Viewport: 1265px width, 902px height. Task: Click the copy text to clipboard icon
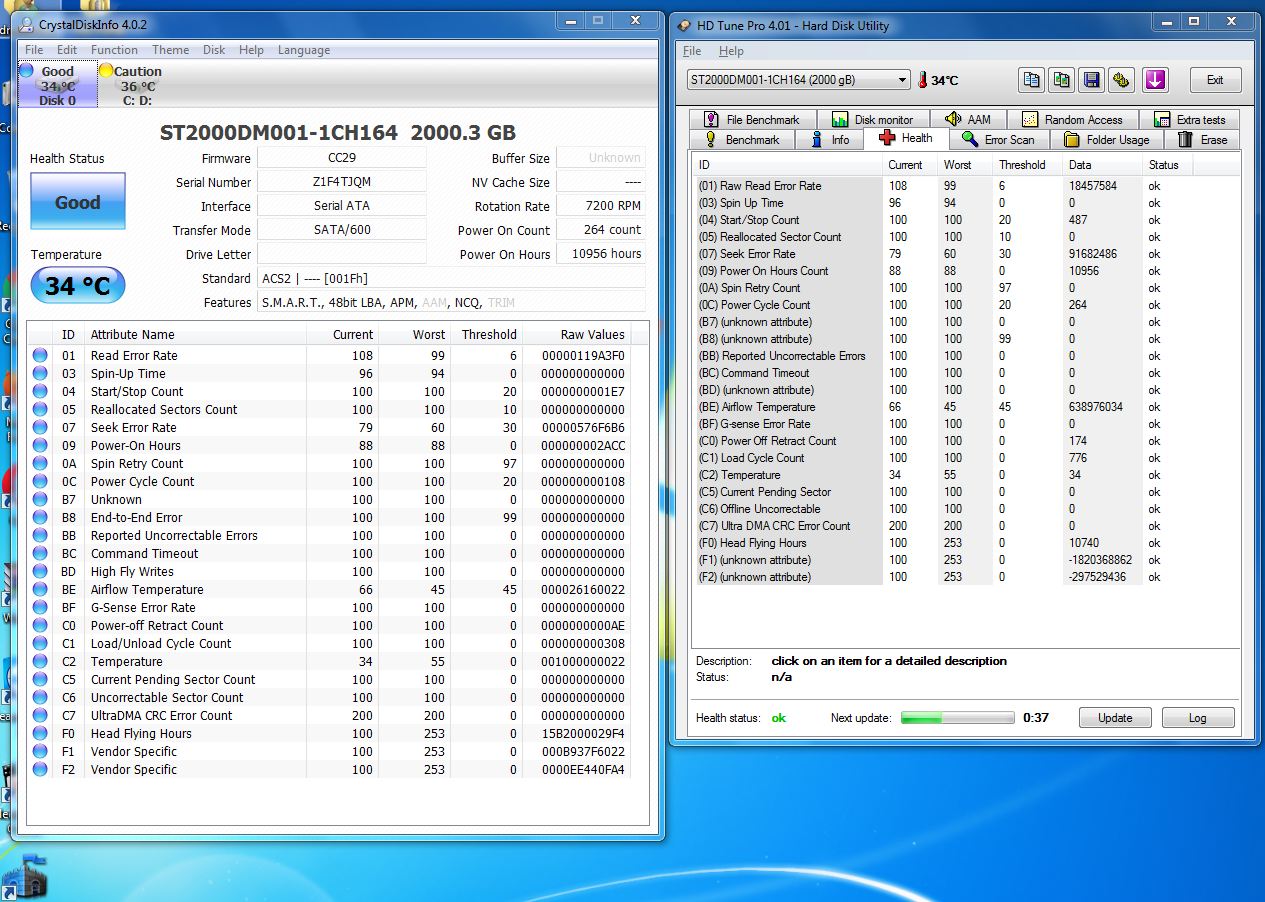click(x=1031, y=80)
